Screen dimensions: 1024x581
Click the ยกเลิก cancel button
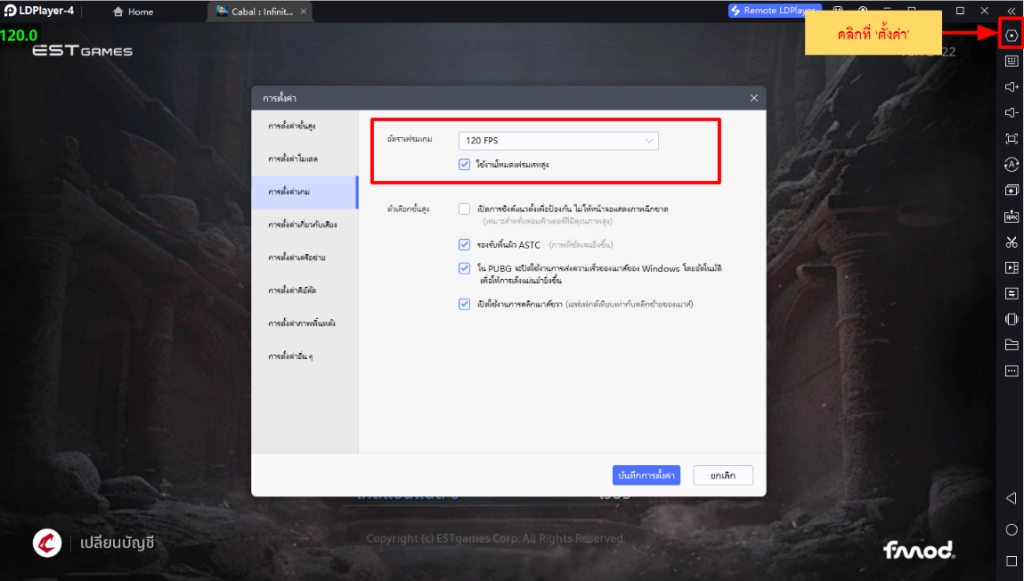click(723, 475)
